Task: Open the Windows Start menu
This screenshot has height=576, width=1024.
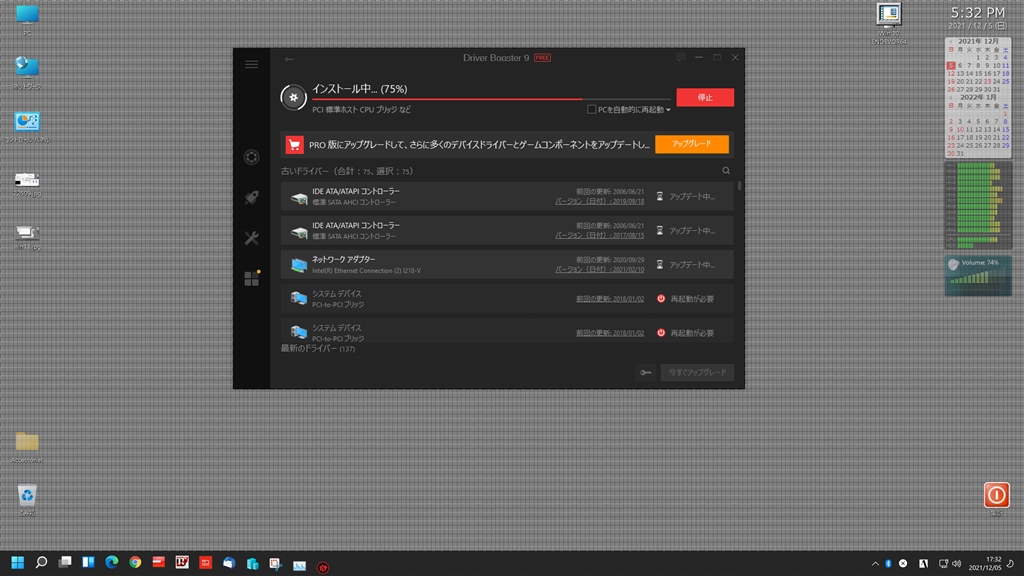Action: click(18, 562)
